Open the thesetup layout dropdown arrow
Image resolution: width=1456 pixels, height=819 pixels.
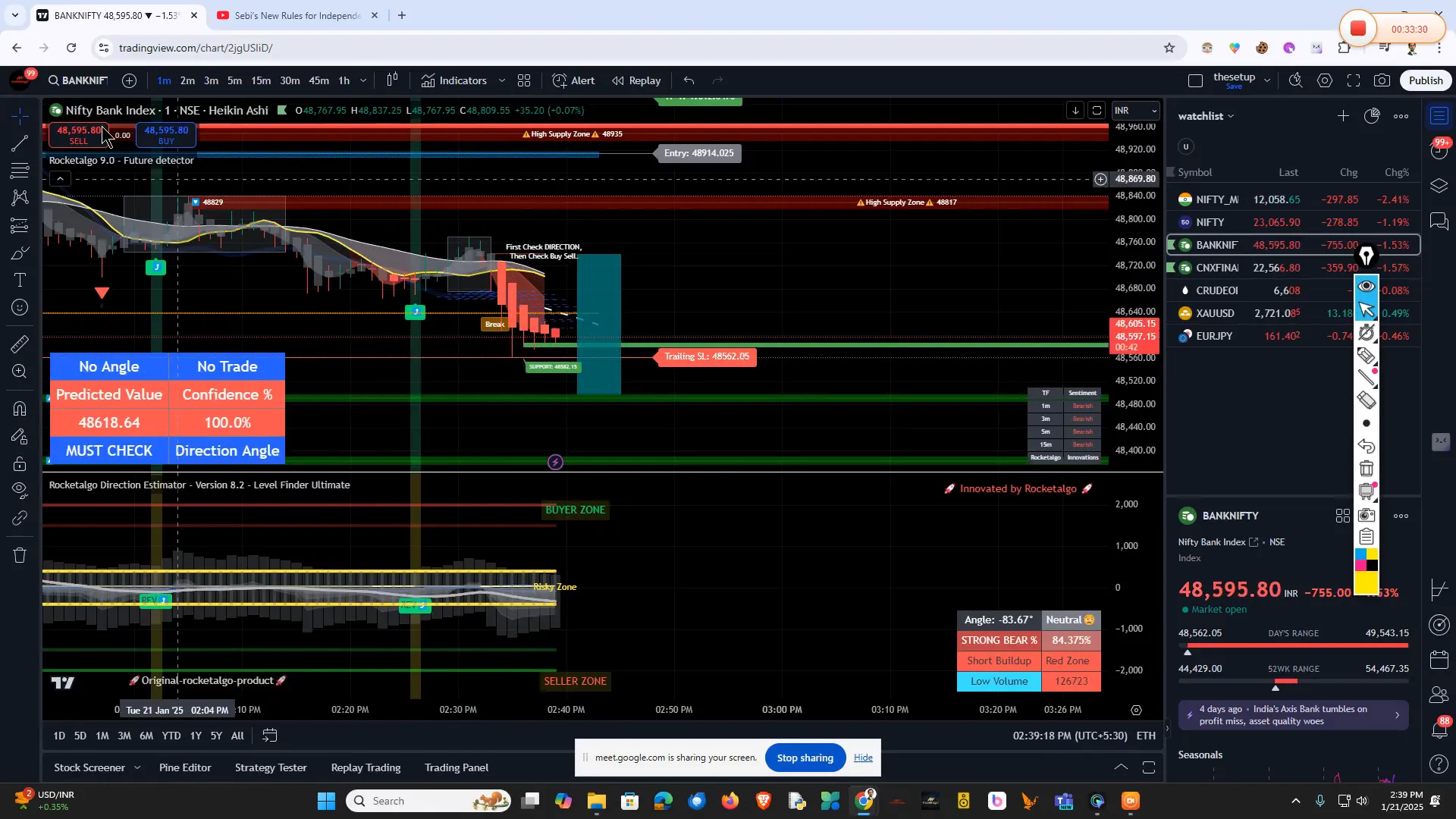1267,80
